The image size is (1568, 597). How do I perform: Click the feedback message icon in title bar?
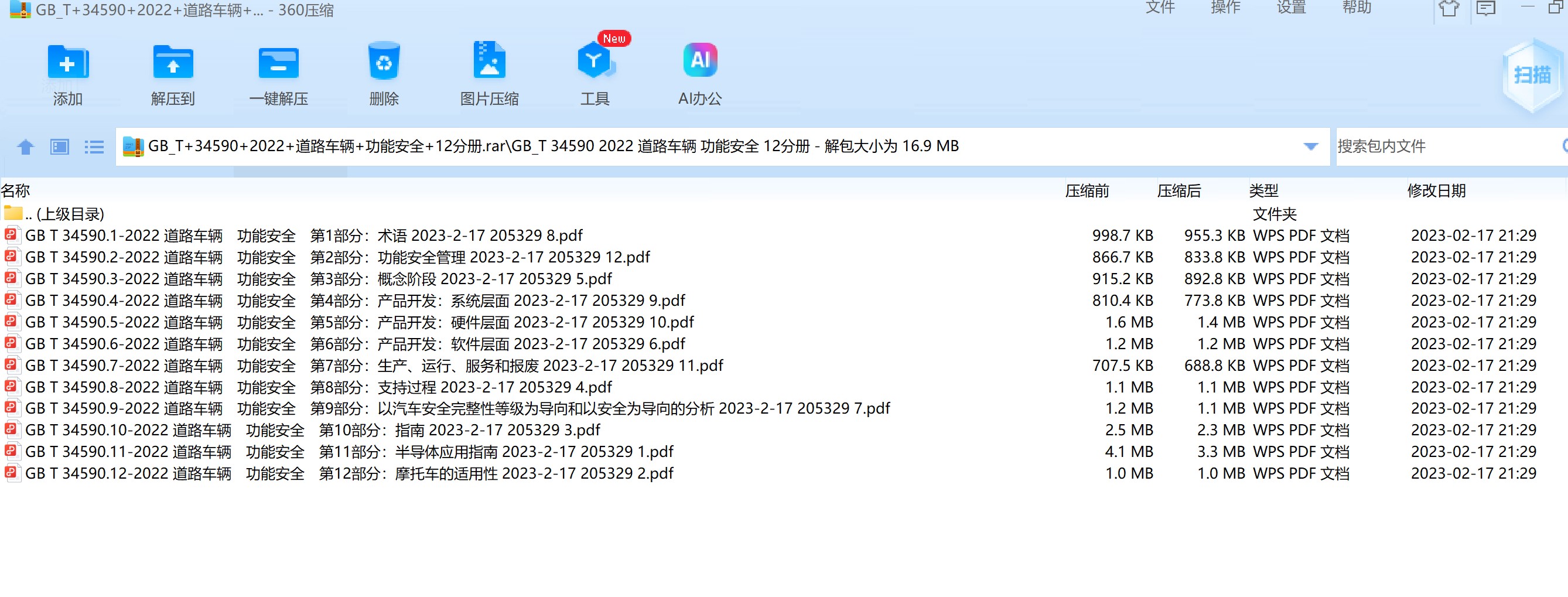tap(1486, 9)
